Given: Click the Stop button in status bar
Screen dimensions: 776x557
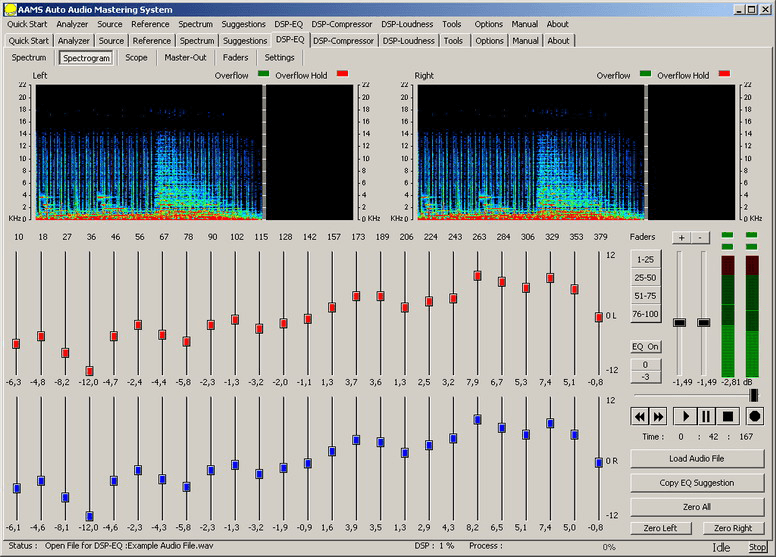Looking at the screenshot, I should pyautogui.click(x=757, y=547).
